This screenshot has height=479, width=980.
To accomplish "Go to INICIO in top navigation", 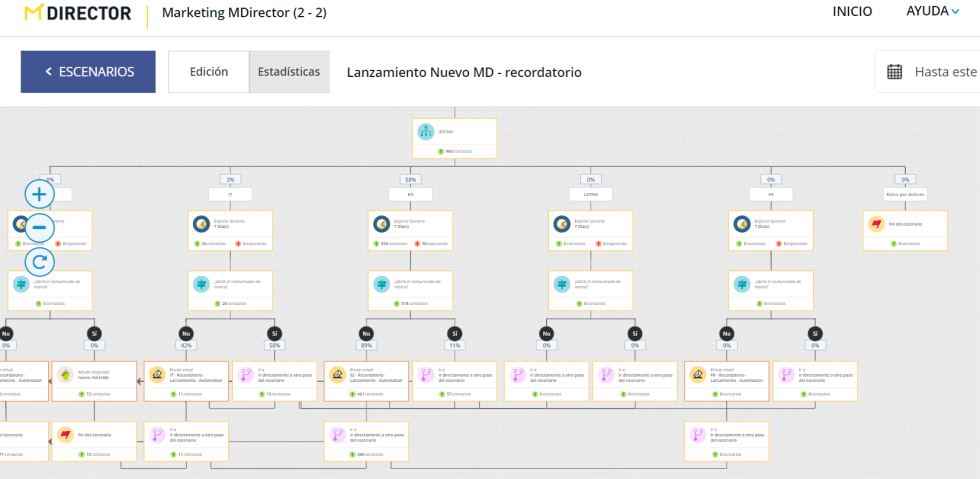I will tap(852, 12).
